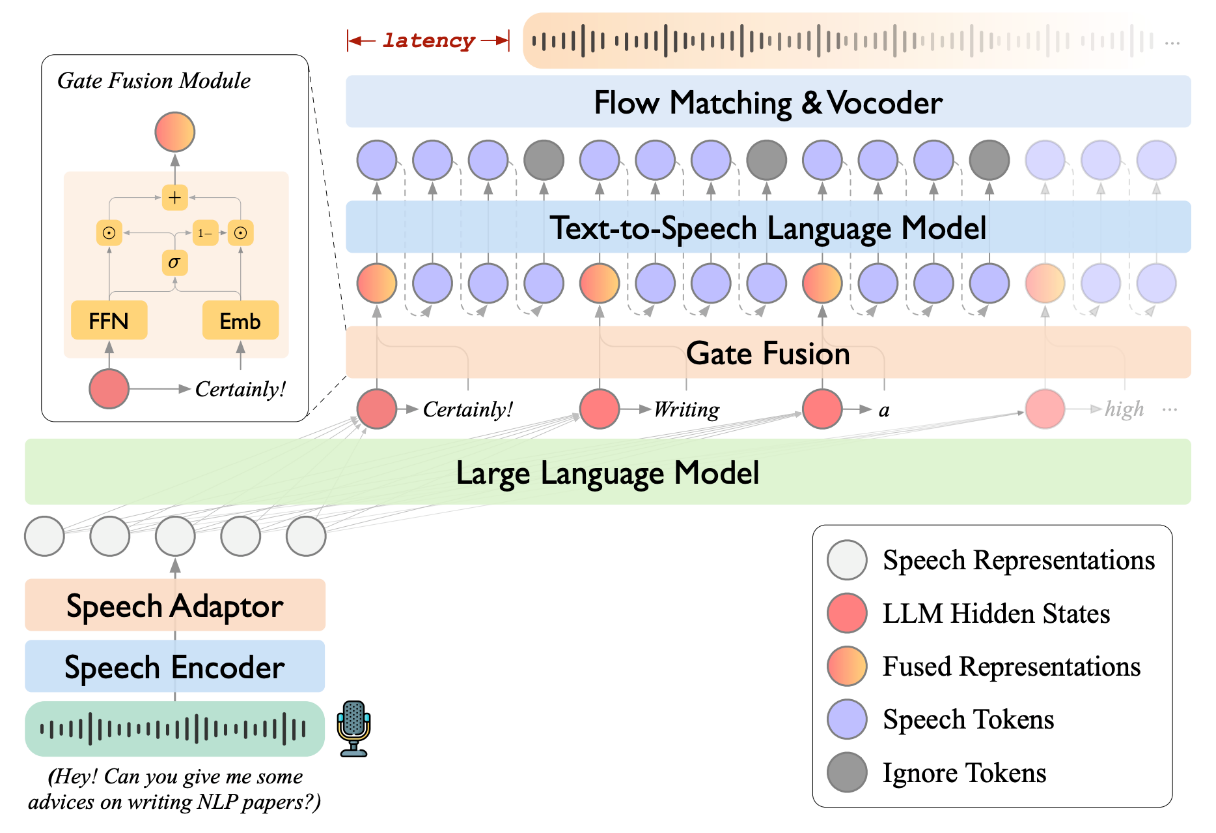Click the microphone icon beside input waveform
1216x833 pixels.
point(353,728)
